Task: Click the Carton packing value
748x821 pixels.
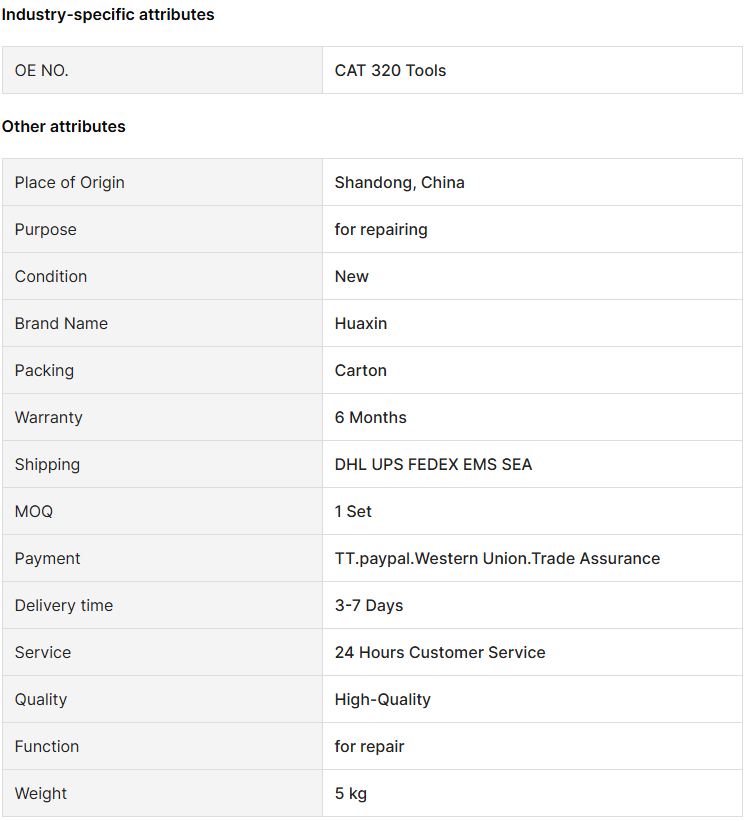Action: pos(361,371)
